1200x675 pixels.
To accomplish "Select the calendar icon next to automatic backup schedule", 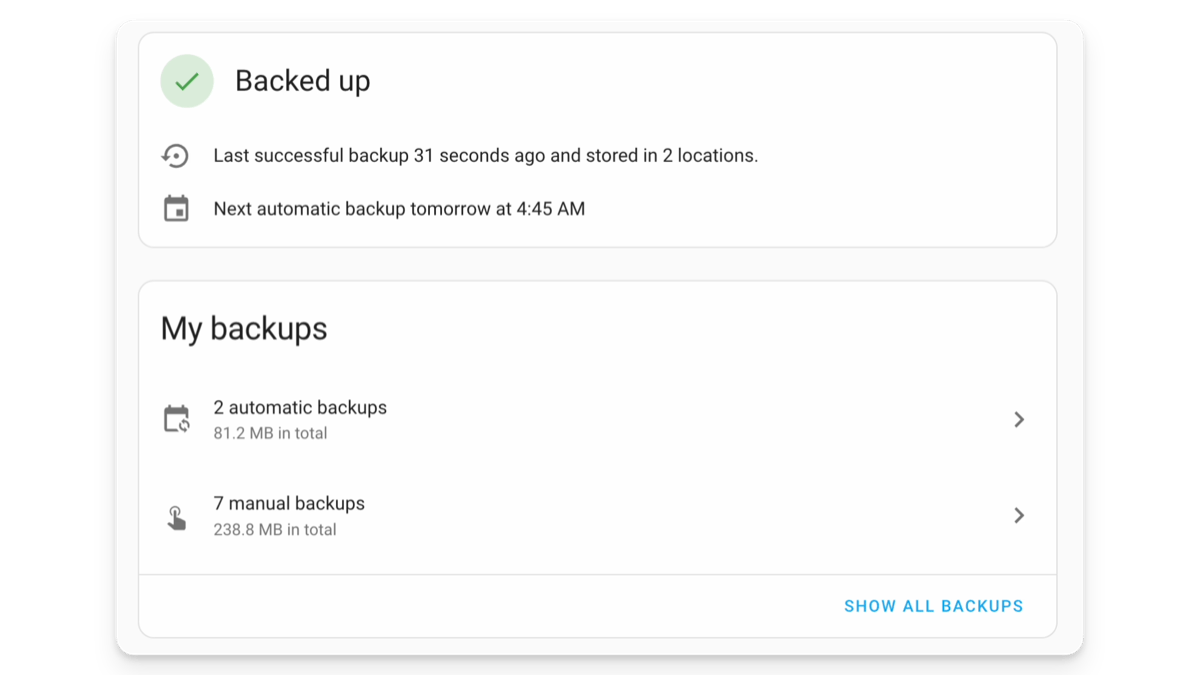I will click(x=175, y=208).
